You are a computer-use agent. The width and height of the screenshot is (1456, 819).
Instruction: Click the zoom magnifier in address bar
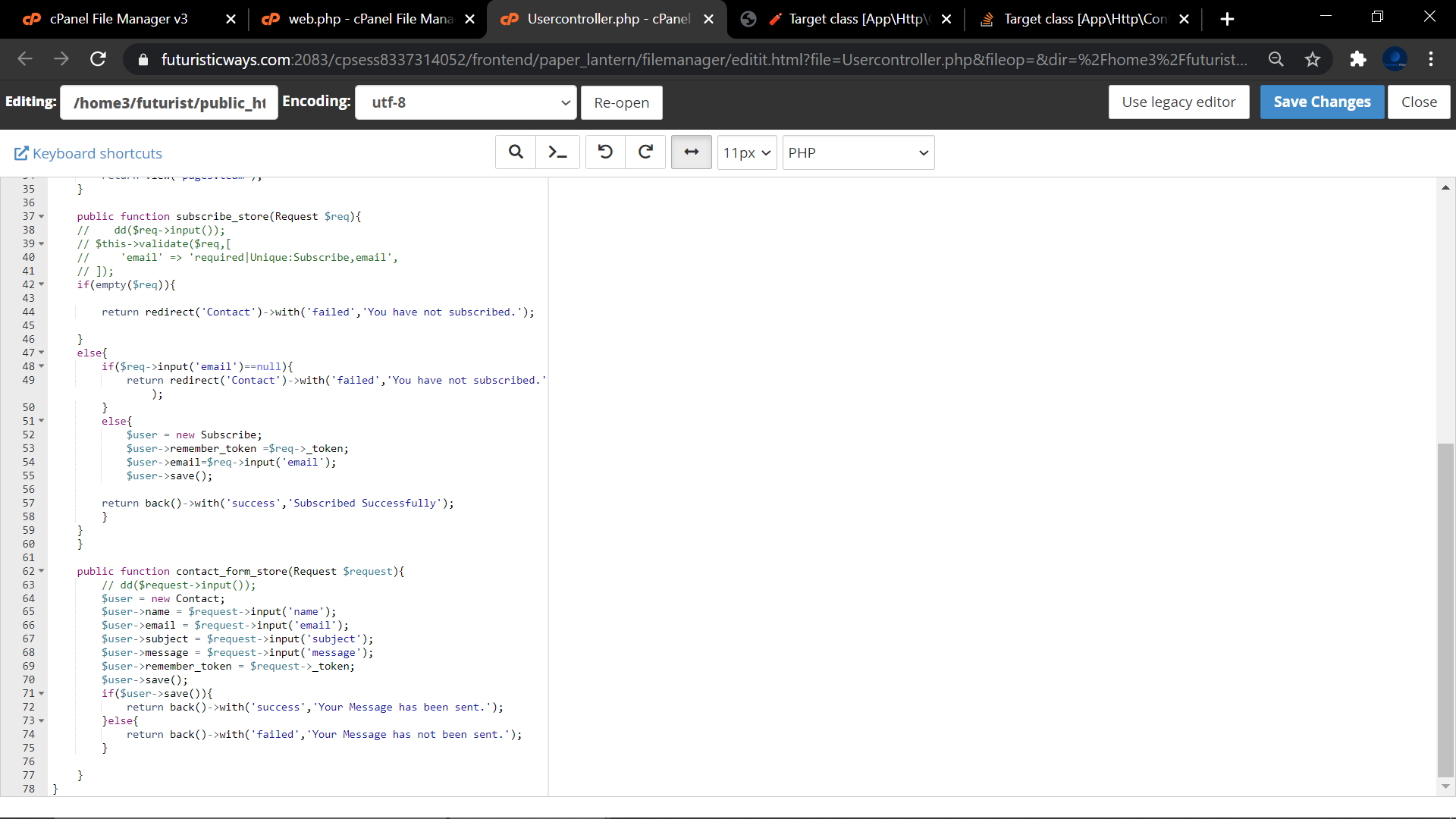coord(1276,59)
